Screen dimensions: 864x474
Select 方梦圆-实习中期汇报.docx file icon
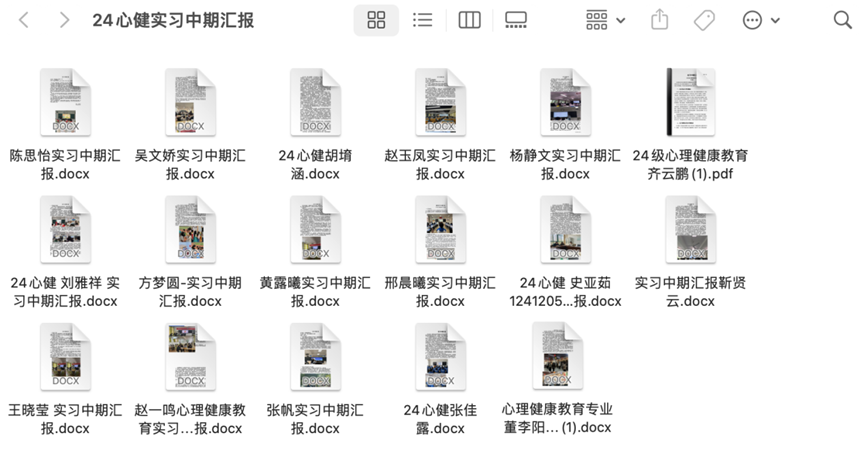point(191,229)
